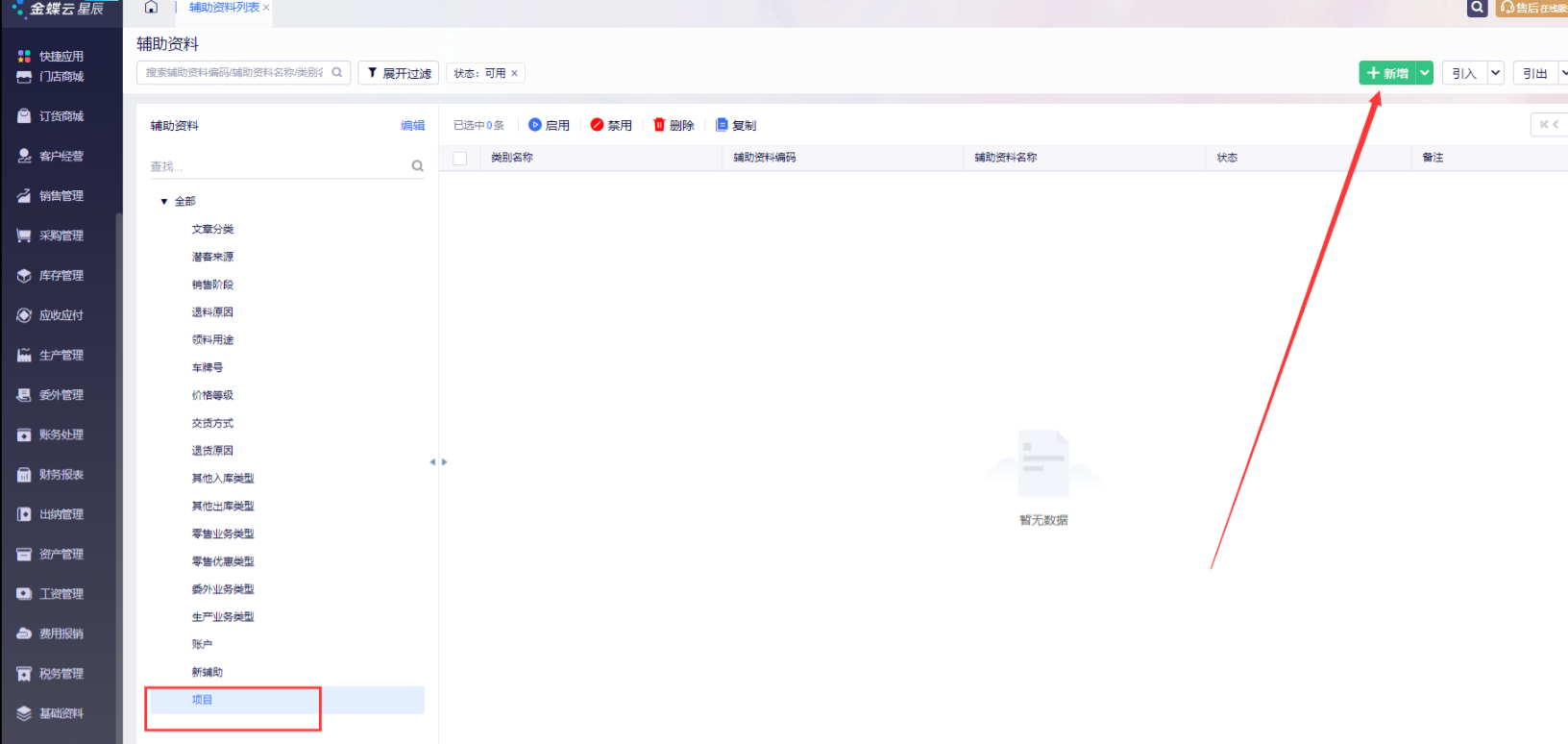This screenshot has width=1568, height=744.
Task: Select 文章分类 in tree
Action: point(212,230)
